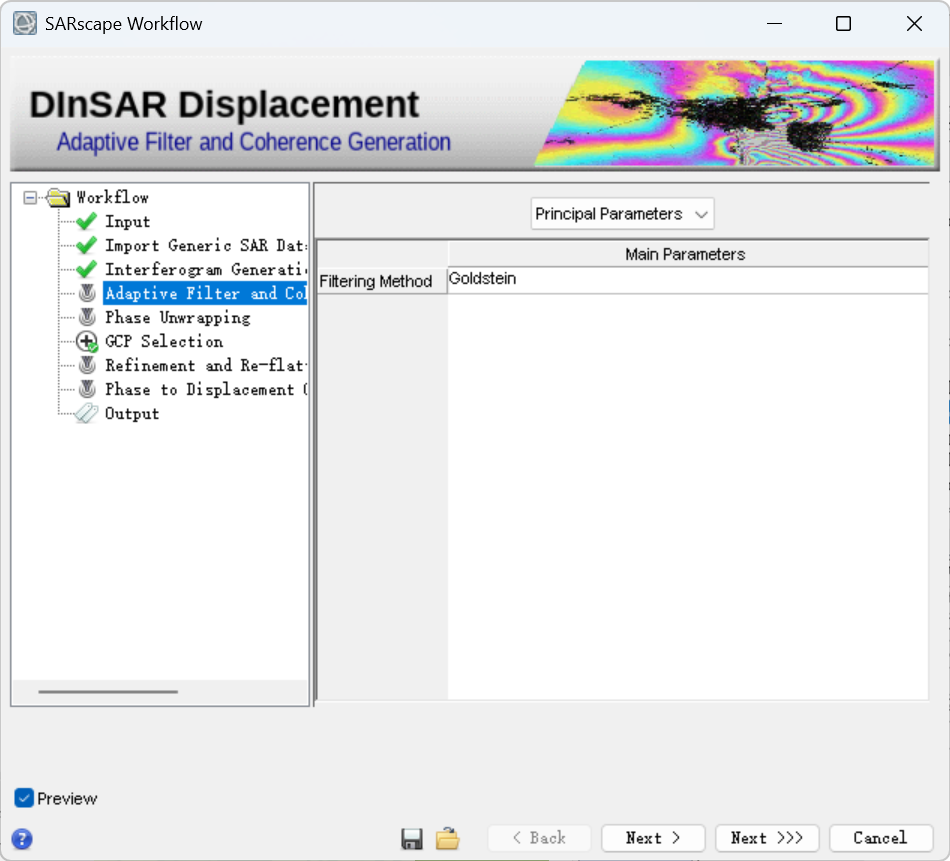
Task: Select the Input step in the tree
Action: point(127,222)
